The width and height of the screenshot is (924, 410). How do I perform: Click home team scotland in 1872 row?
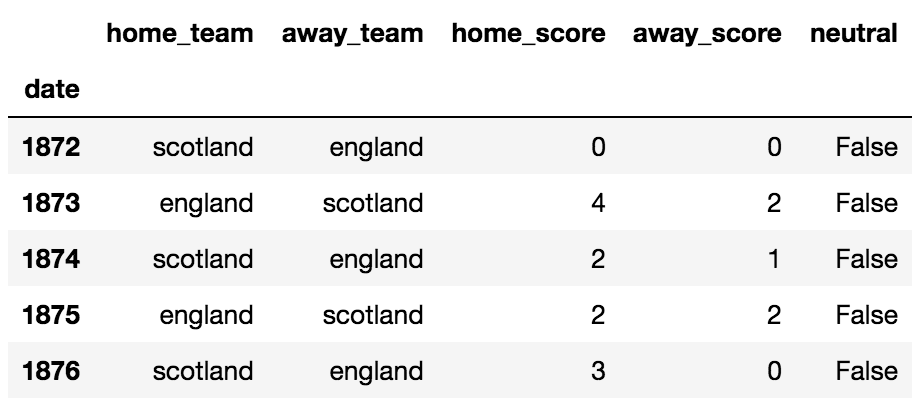(203, 148)
